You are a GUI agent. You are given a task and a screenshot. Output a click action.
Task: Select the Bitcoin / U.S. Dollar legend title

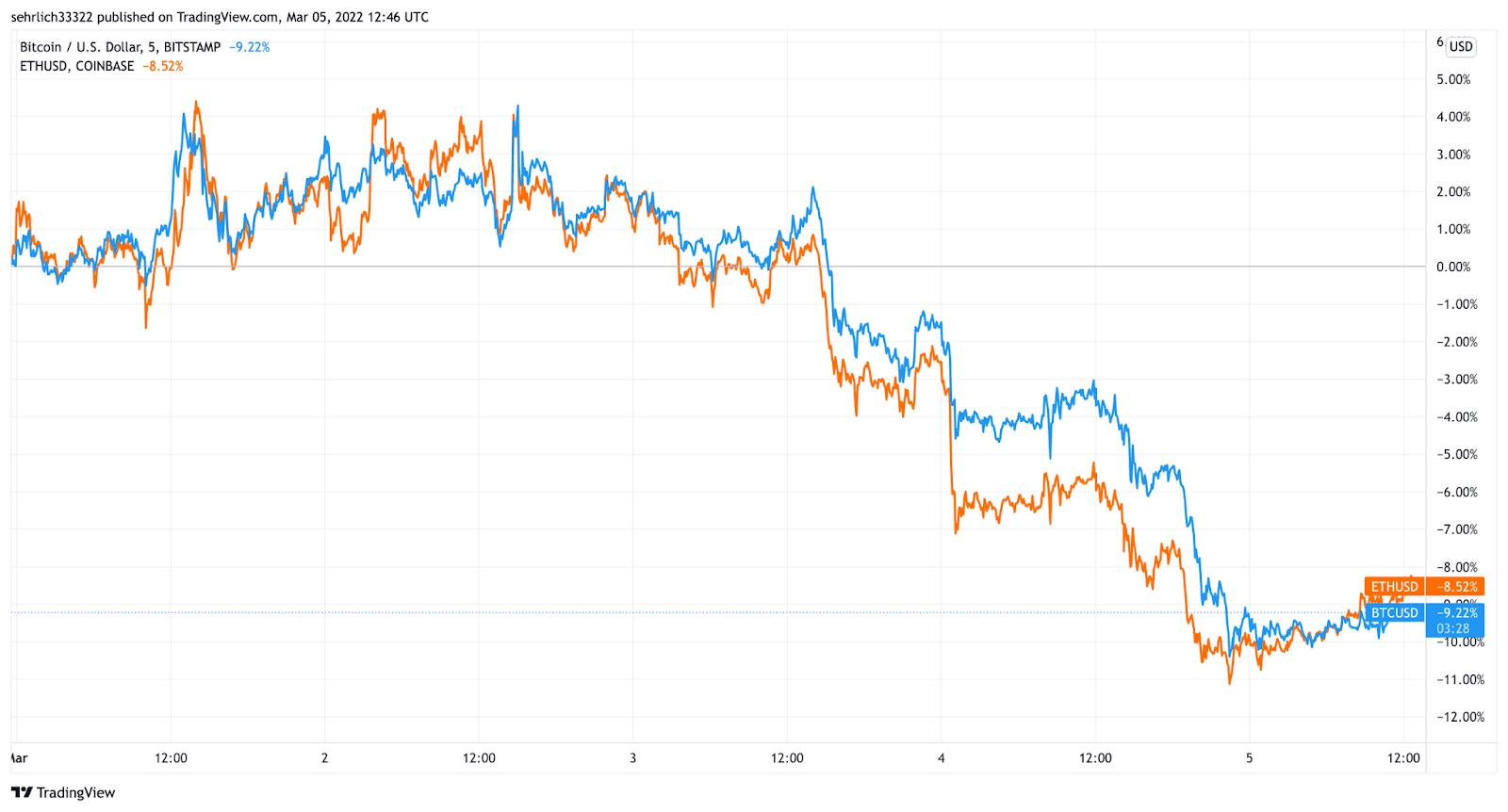[x=120, y=47]
